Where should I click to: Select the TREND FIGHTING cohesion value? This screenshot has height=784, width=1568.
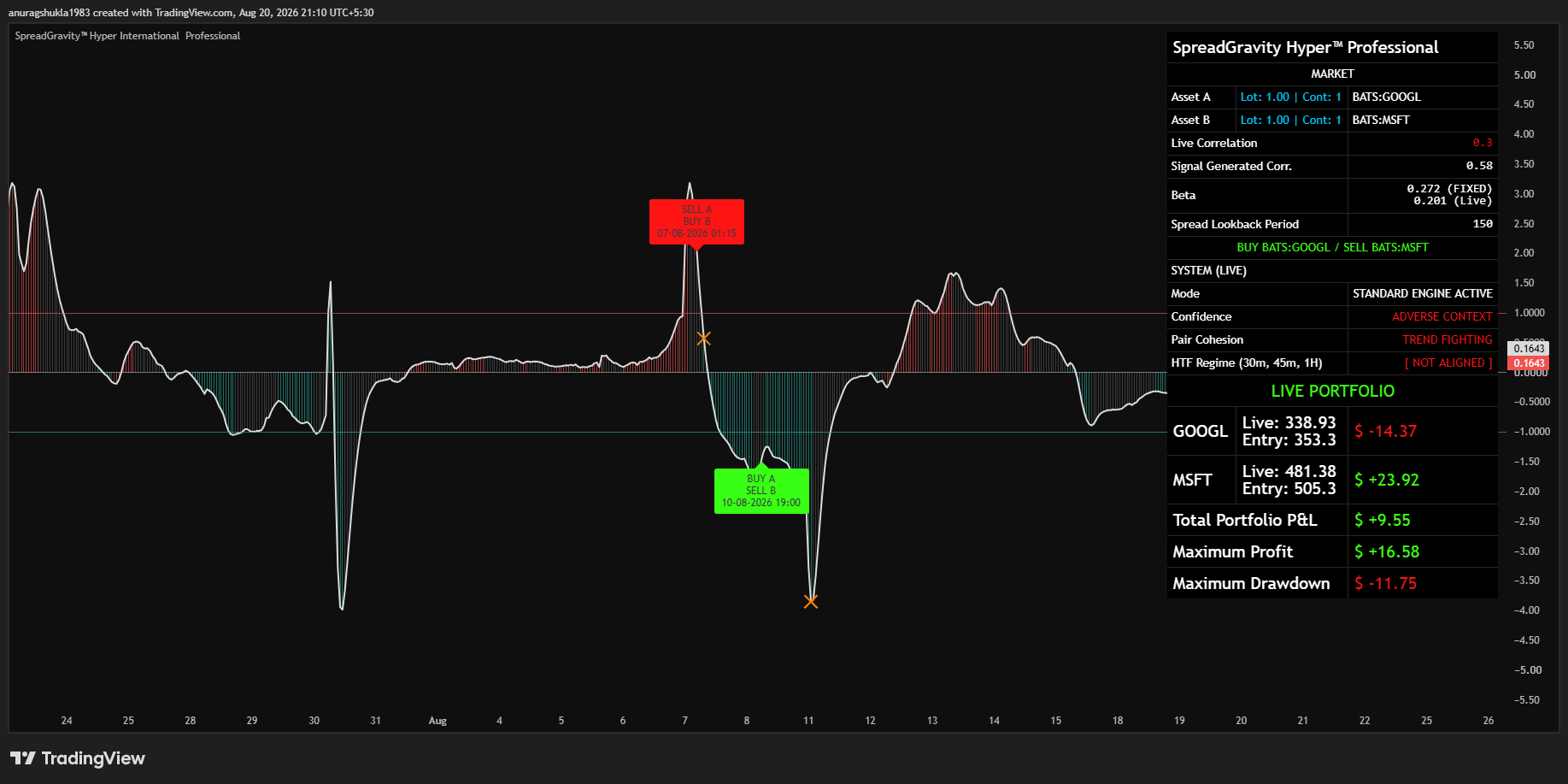[x=1448, y=340]
